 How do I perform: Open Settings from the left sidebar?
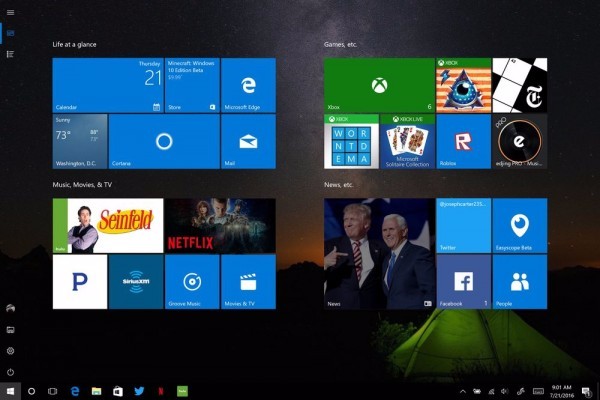10,350
